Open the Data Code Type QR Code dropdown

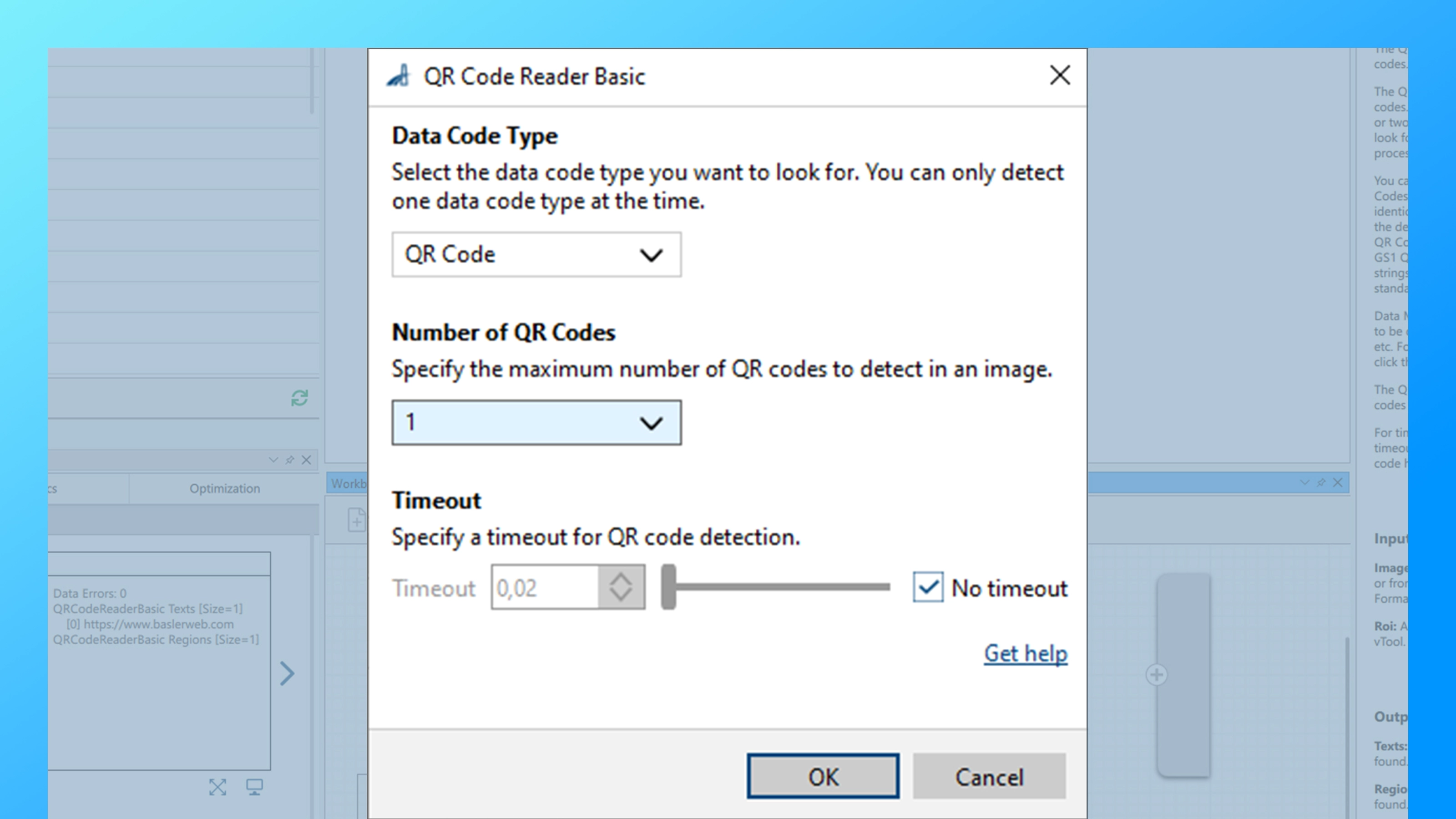click(x=536, y=254)
